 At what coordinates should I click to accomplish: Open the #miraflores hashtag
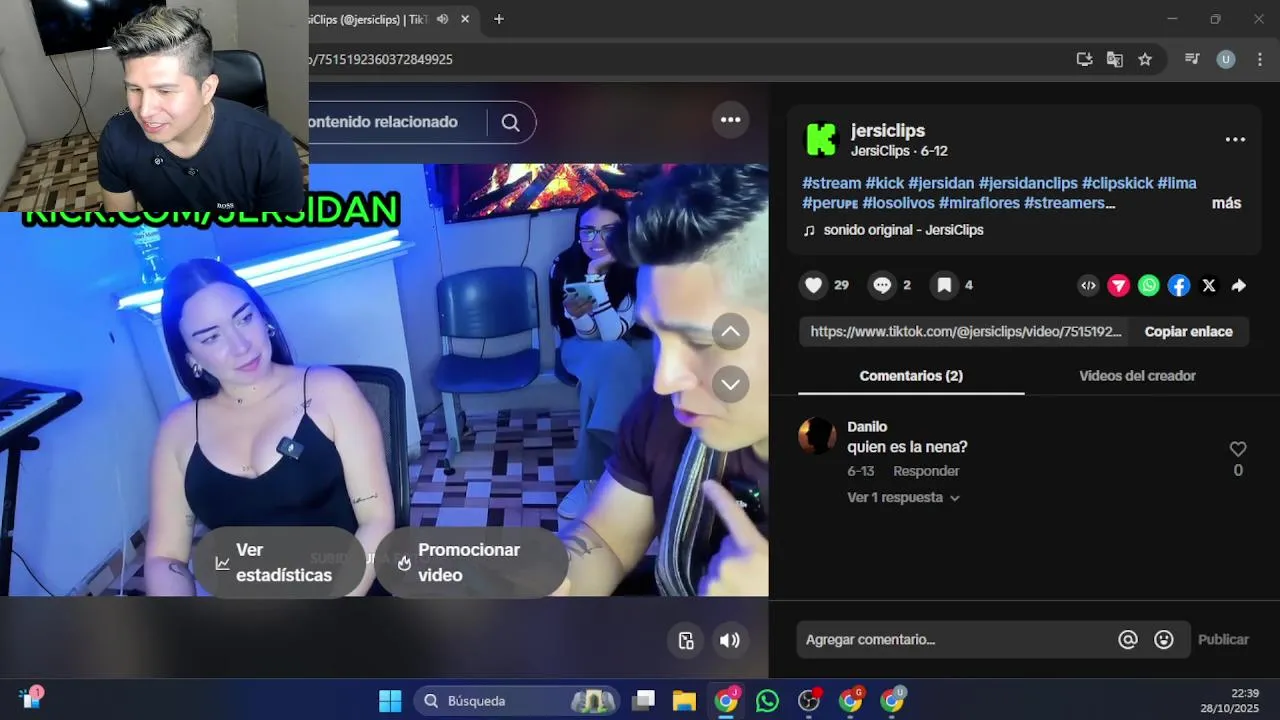979,203
